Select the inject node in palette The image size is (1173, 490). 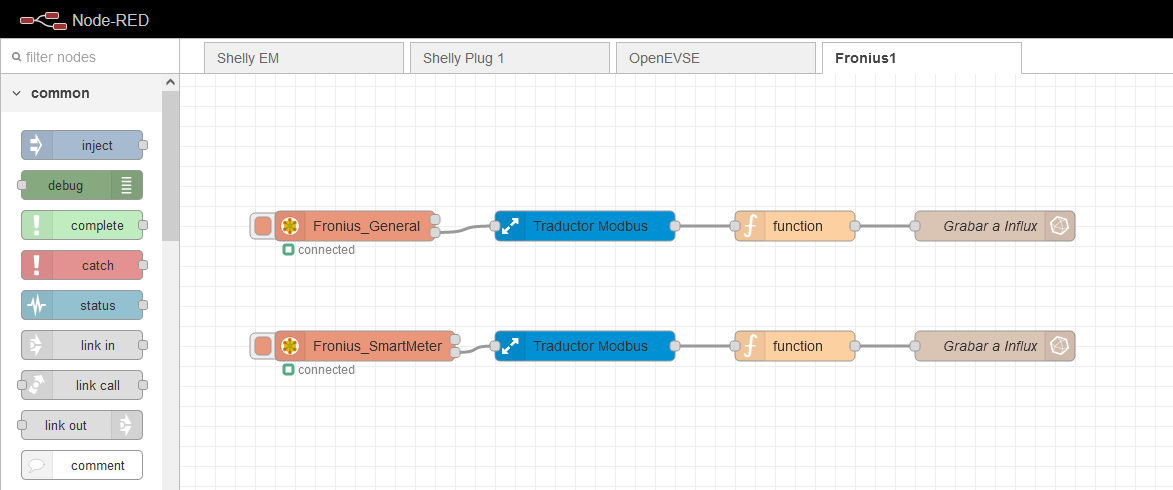pyautogui.click(x=82, y=145)
